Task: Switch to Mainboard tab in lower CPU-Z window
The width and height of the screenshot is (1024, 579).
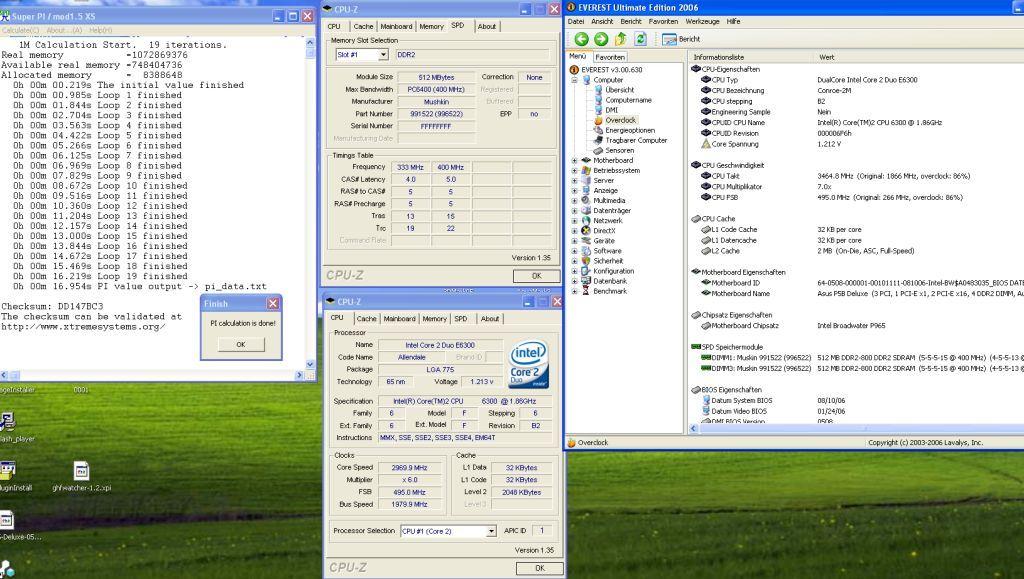Action: [x=400, y=319]
